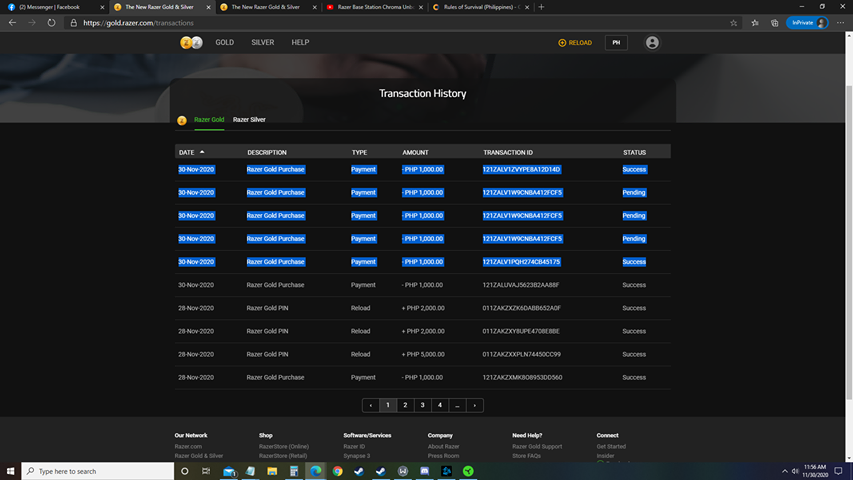Click the AMOUNT column header
The height and width of the screenshot is (480, 853).
(x=415, y=152)
